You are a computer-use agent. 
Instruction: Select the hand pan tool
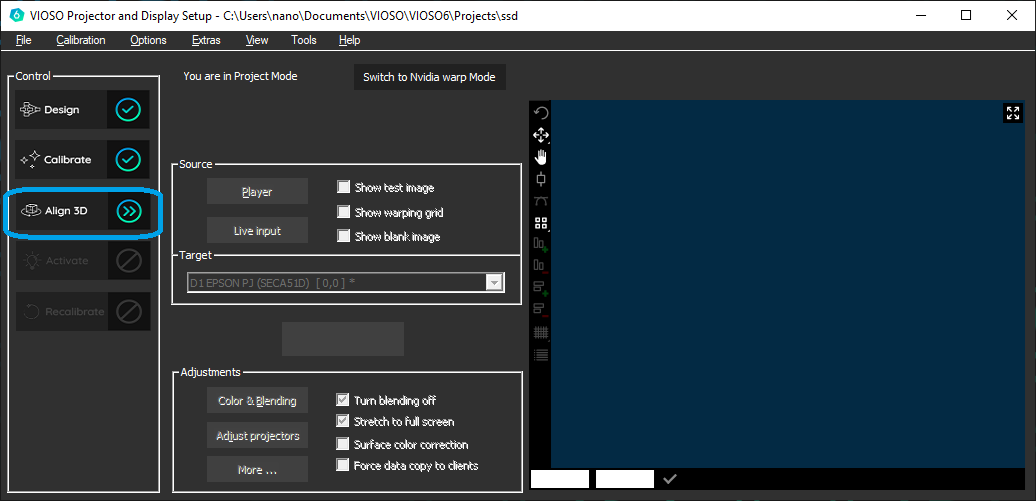541,157
